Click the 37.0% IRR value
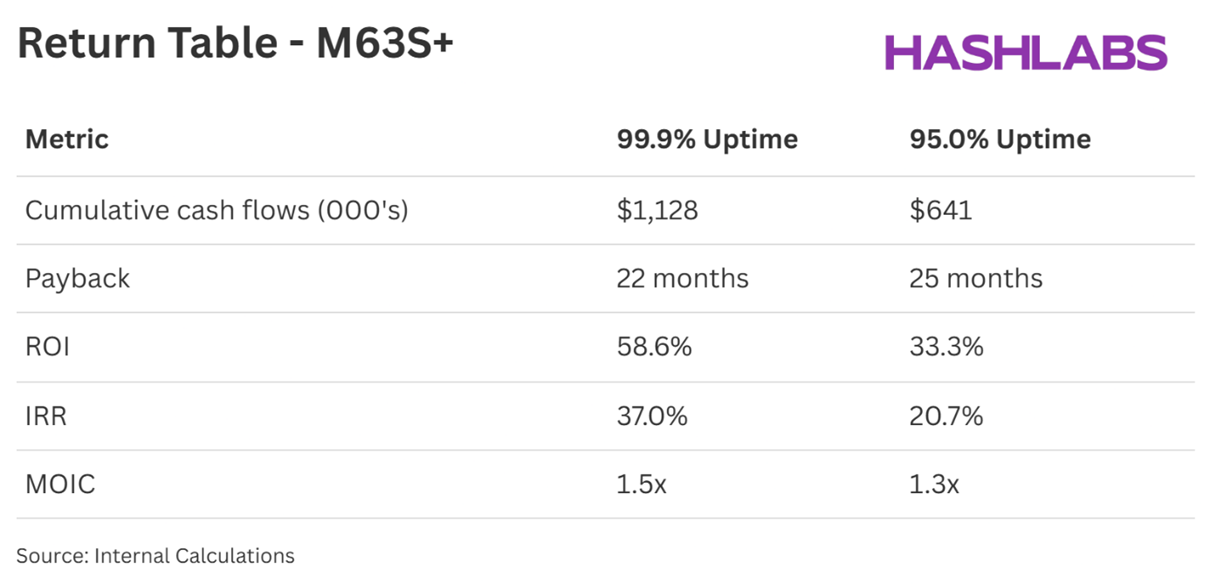1210x584 pixels. tap(652, 416)
